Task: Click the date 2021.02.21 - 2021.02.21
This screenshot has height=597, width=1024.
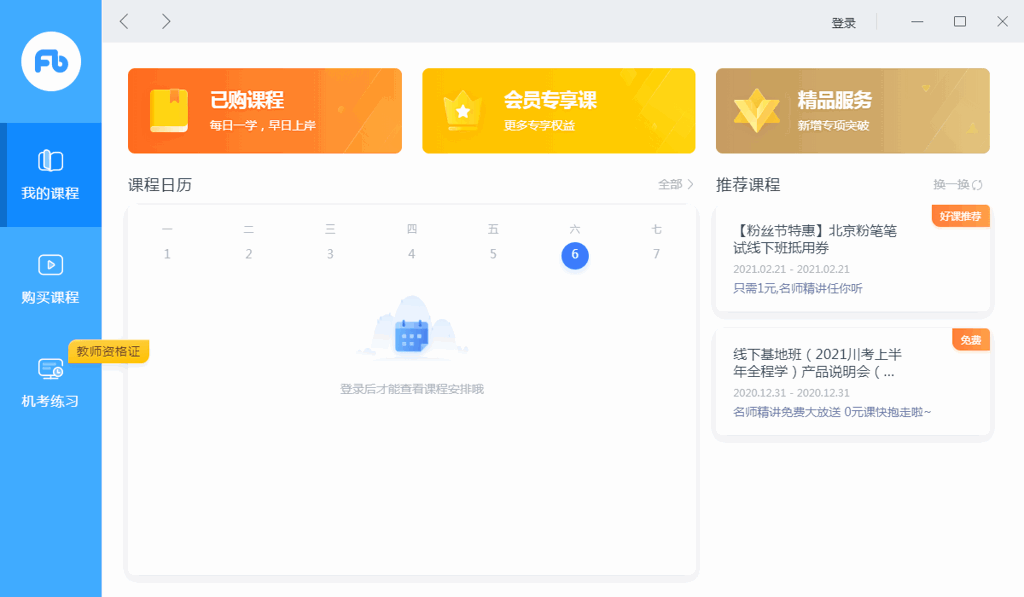Action: 791,269
